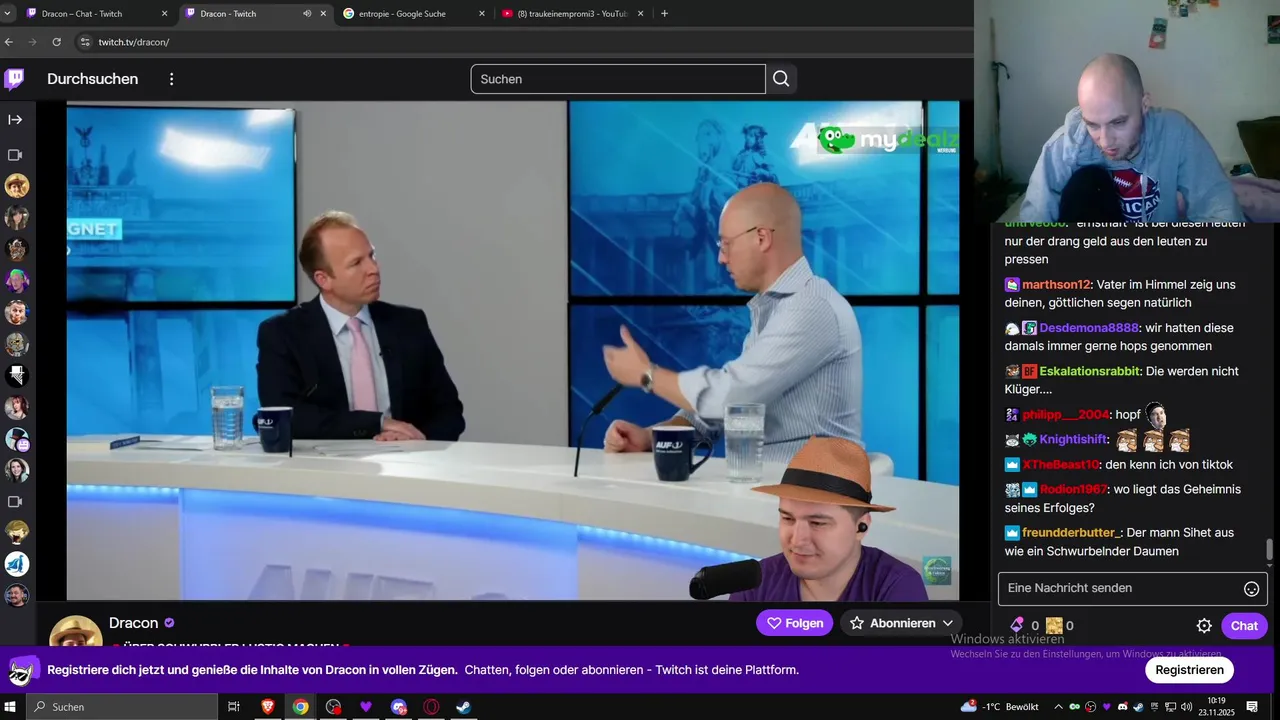The image size is (1280, 720).
Task: Open user Desdemona8888 in chat
Action: pyautogui.click(x=1089, y=328)
